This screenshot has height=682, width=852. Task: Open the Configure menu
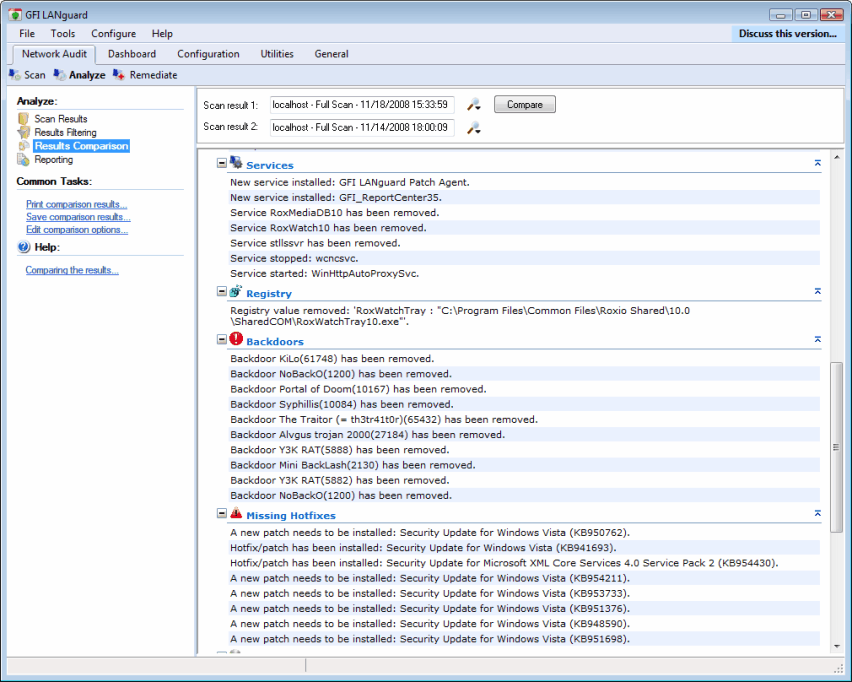(114, 34)
